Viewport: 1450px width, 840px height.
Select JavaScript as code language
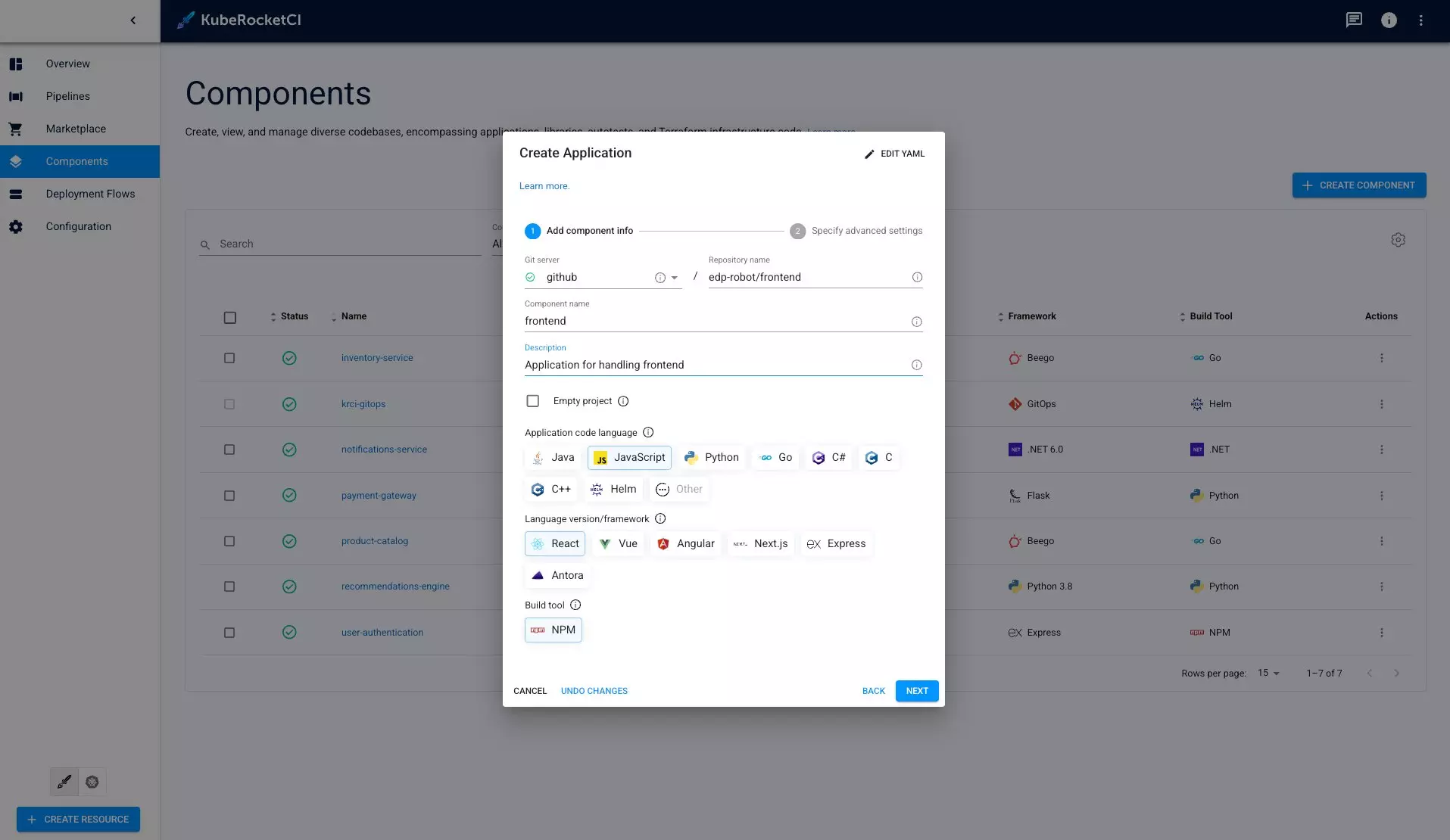(629, 458)
